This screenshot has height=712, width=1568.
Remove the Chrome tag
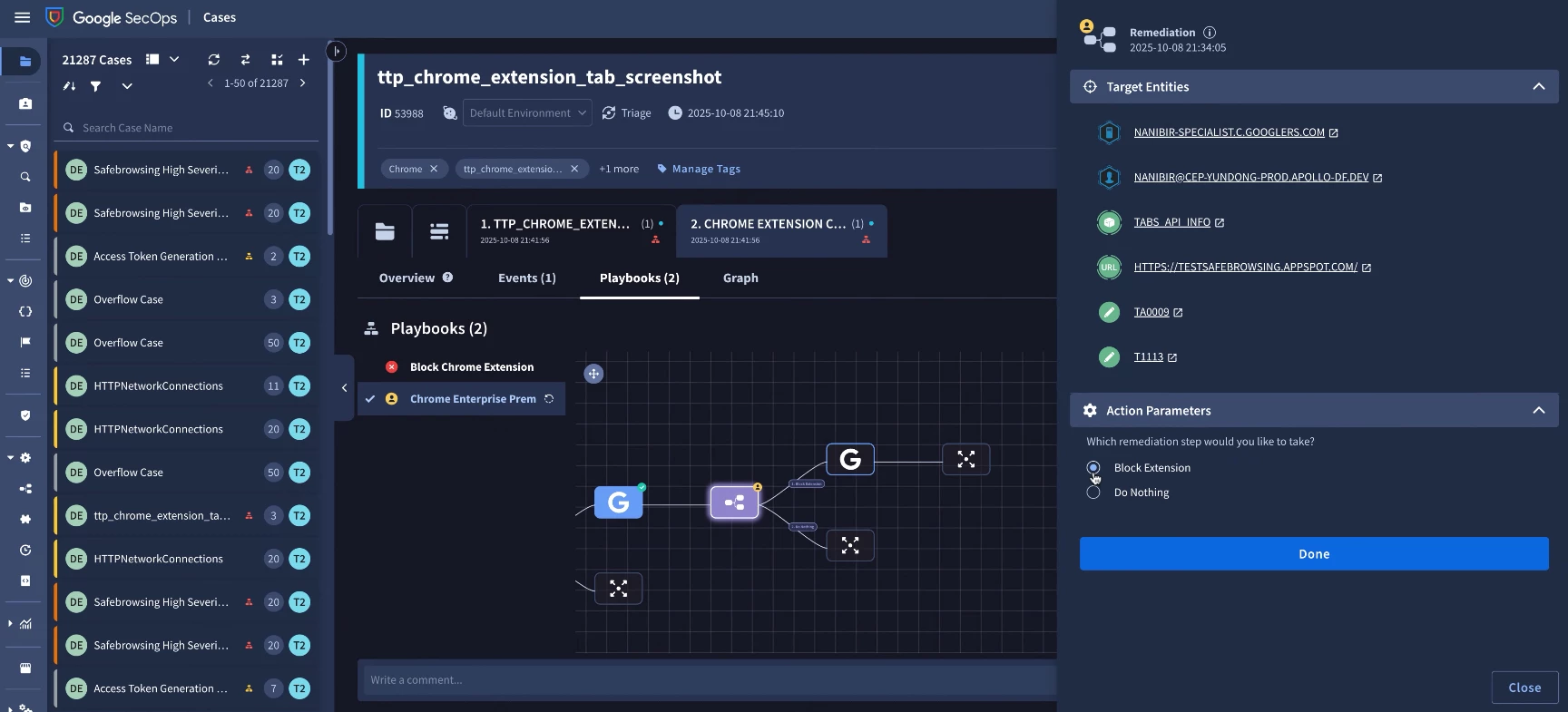(x=434, y=169)
